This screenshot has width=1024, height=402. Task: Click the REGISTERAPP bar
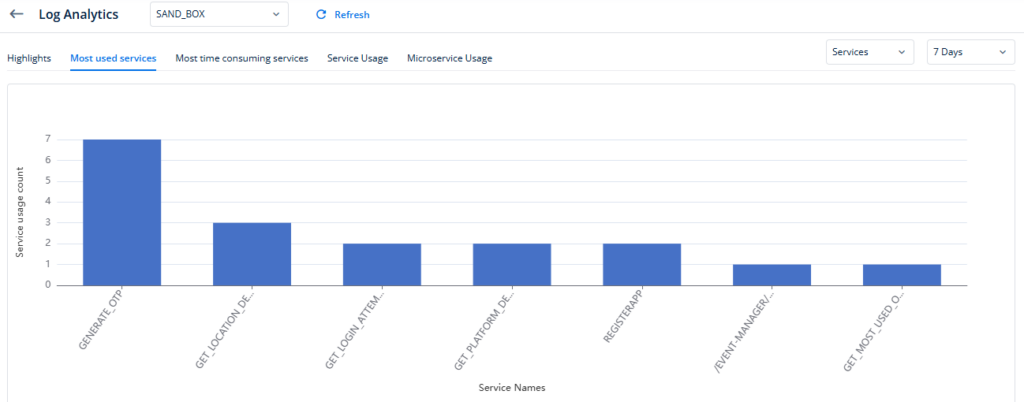pyautogui.click(x=642, y=264)
